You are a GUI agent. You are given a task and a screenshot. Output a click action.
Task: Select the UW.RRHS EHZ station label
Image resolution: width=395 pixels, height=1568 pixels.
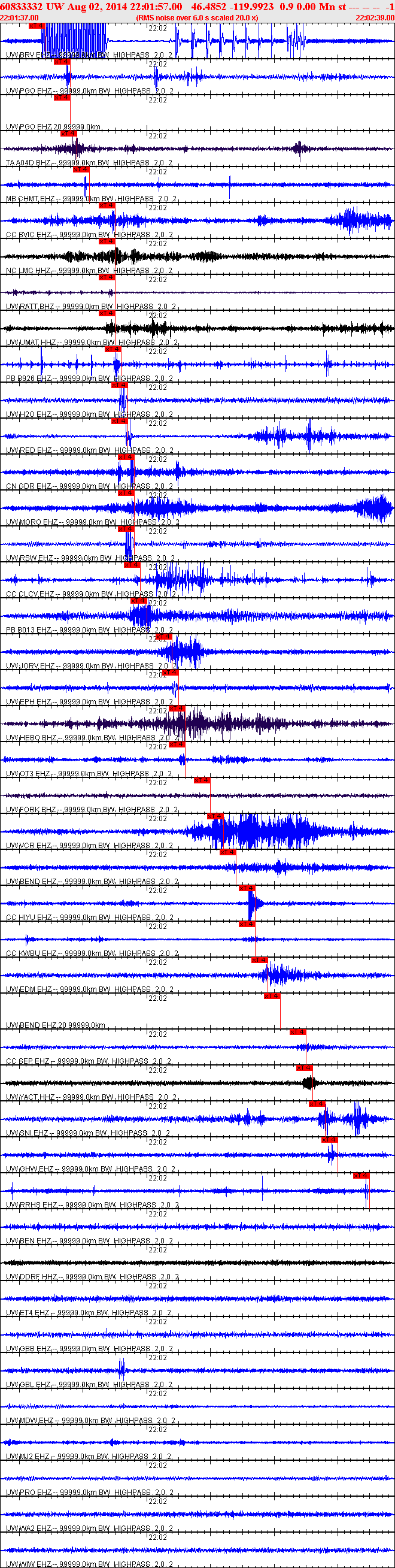[x=93, y=1204]
